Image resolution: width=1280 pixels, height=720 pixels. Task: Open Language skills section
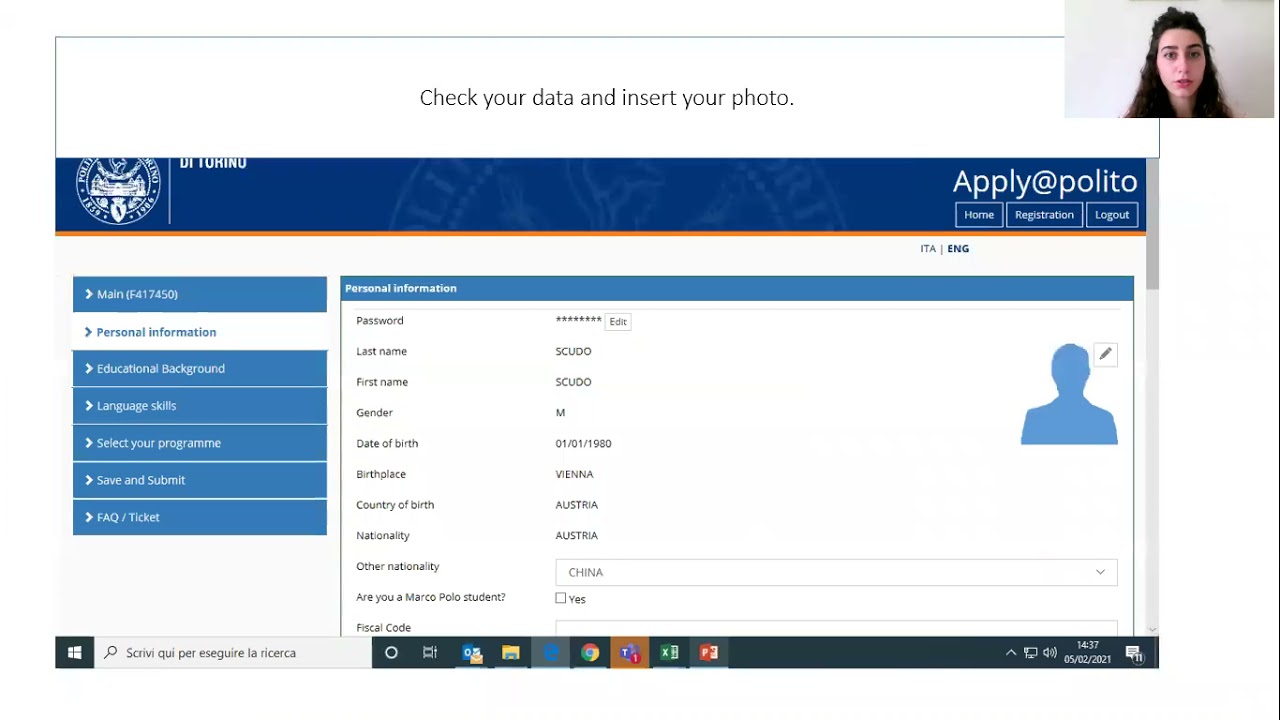pos(200,406)
